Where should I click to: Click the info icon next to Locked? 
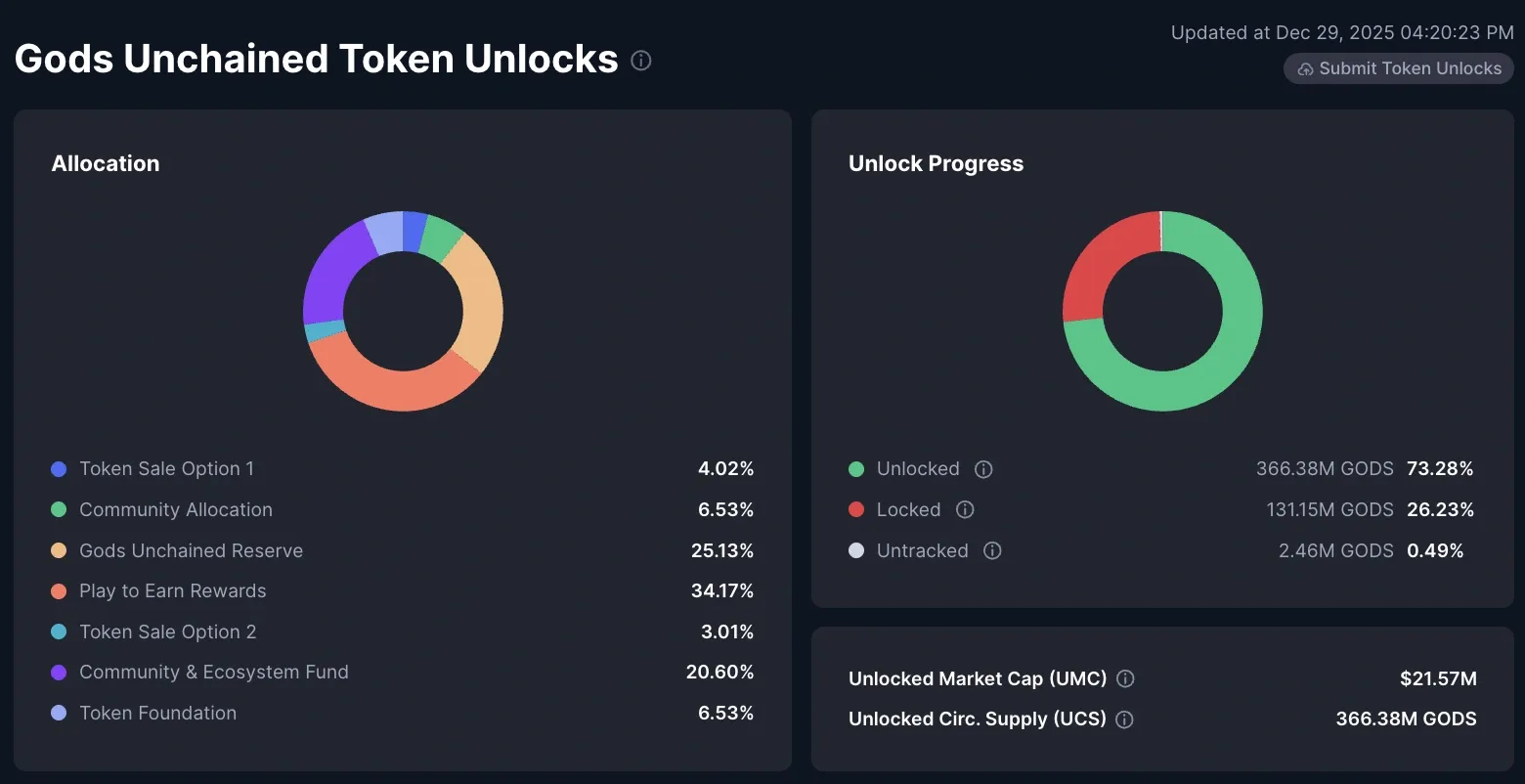[x=965, y=509]
